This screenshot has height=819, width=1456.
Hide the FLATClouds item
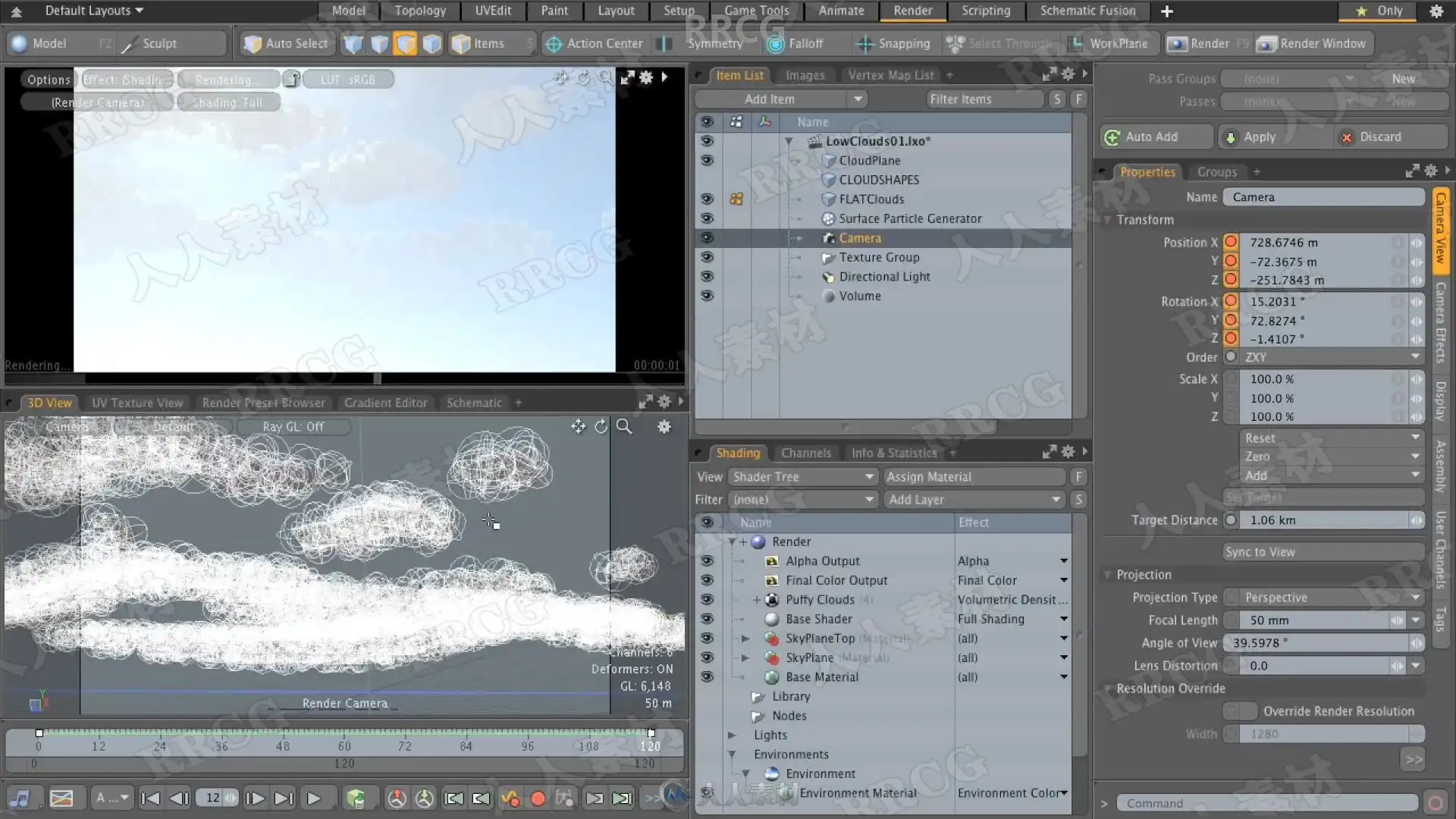[707, 199]
